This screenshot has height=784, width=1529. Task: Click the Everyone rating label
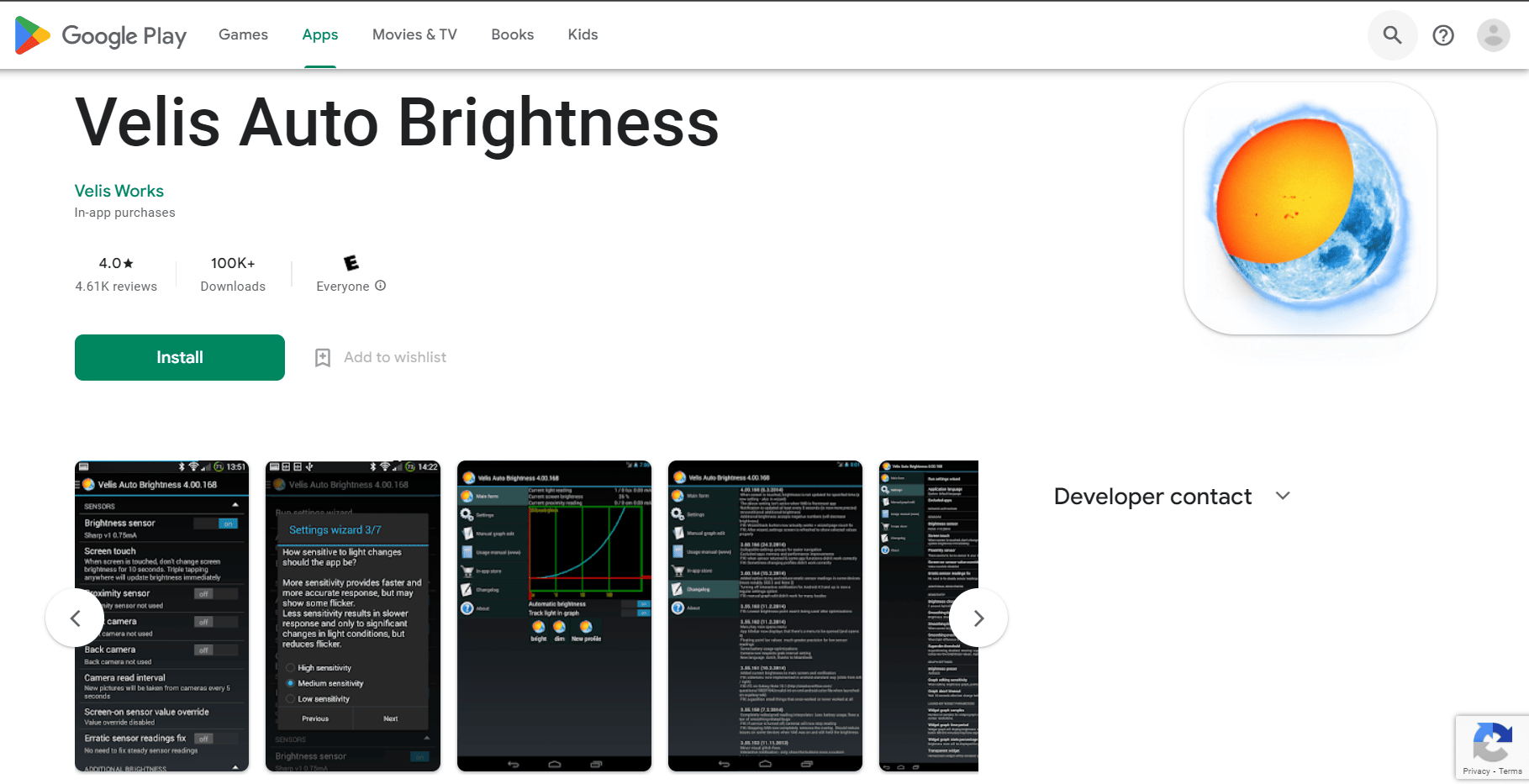[343, 287]
